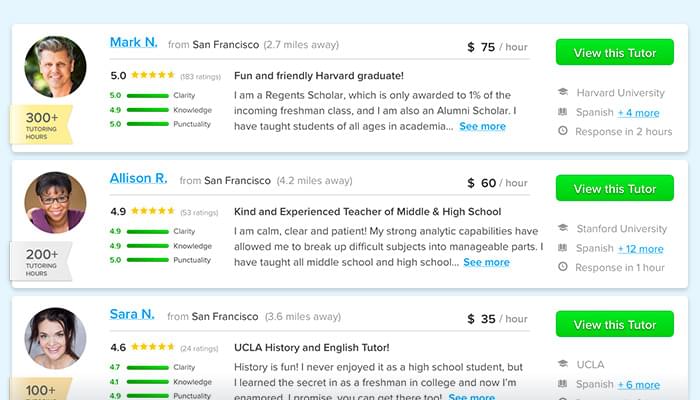The image size is (700, 400).
Task: Expand Mark's subjects with +4 more
Action: click(639, 113)
